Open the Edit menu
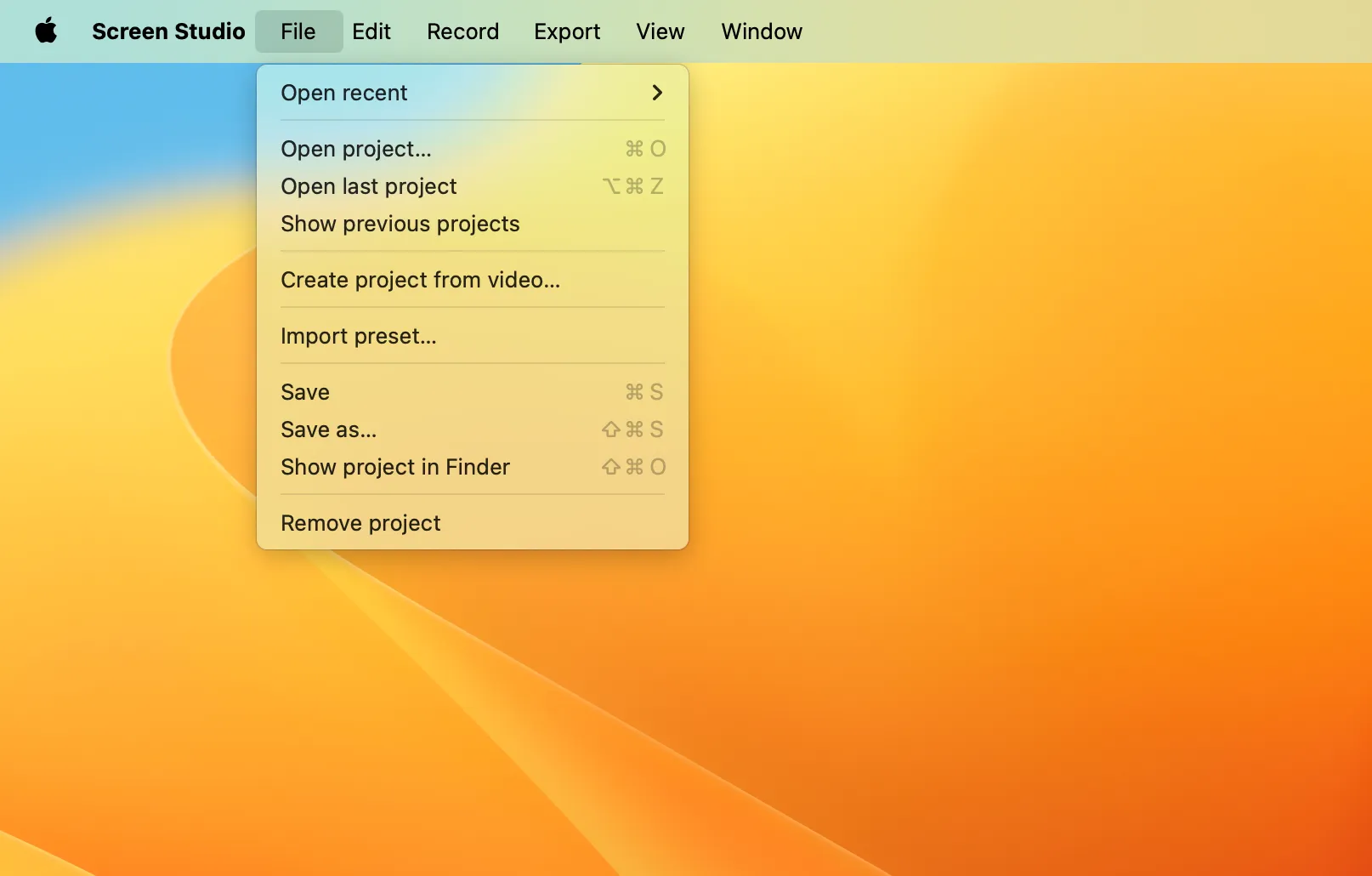This screenshot has width=1372, height=876. [371, 31]
